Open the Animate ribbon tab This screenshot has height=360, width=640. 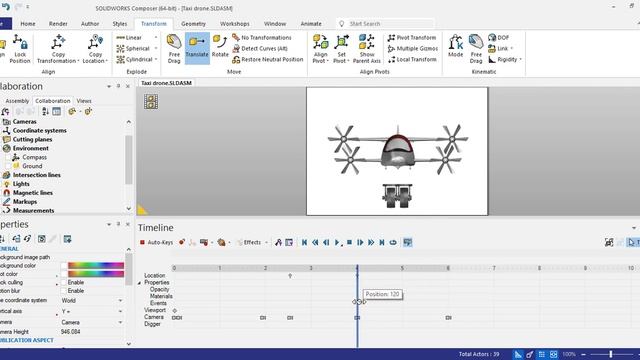coord(311,24)
